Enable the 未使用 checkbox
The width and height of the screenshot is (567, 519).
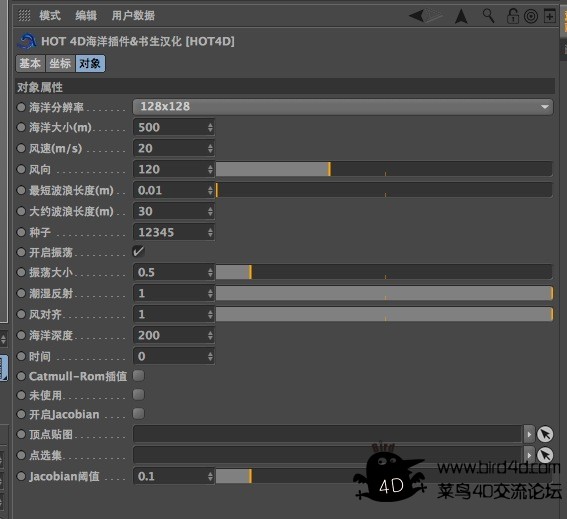click(138, 395)
